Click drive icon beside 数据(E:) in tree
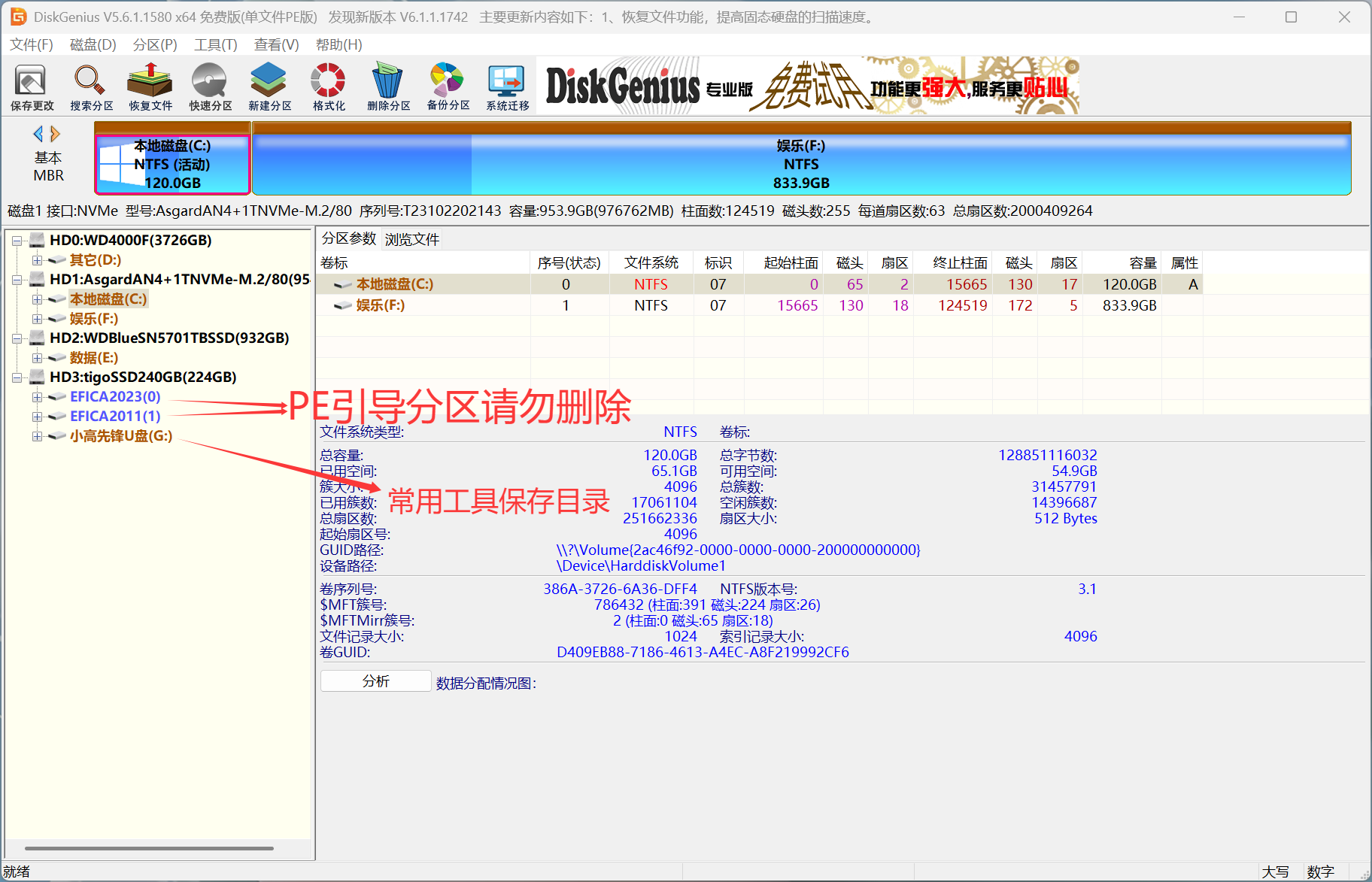 (x=57, y=358)
